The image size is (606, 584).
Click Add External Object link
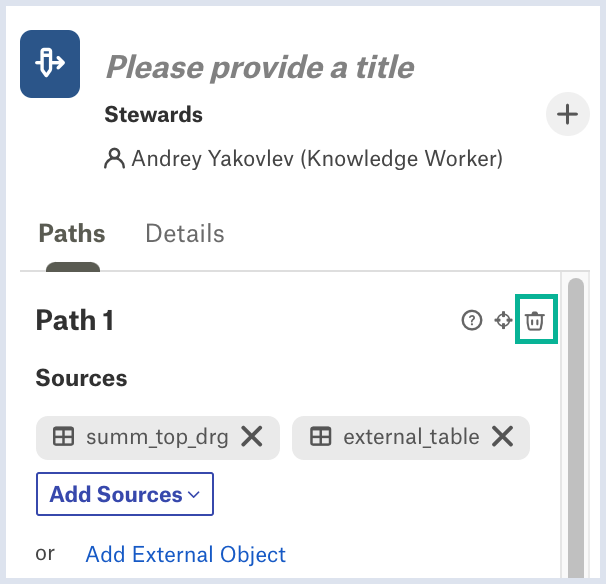click(x=186, y=554)
